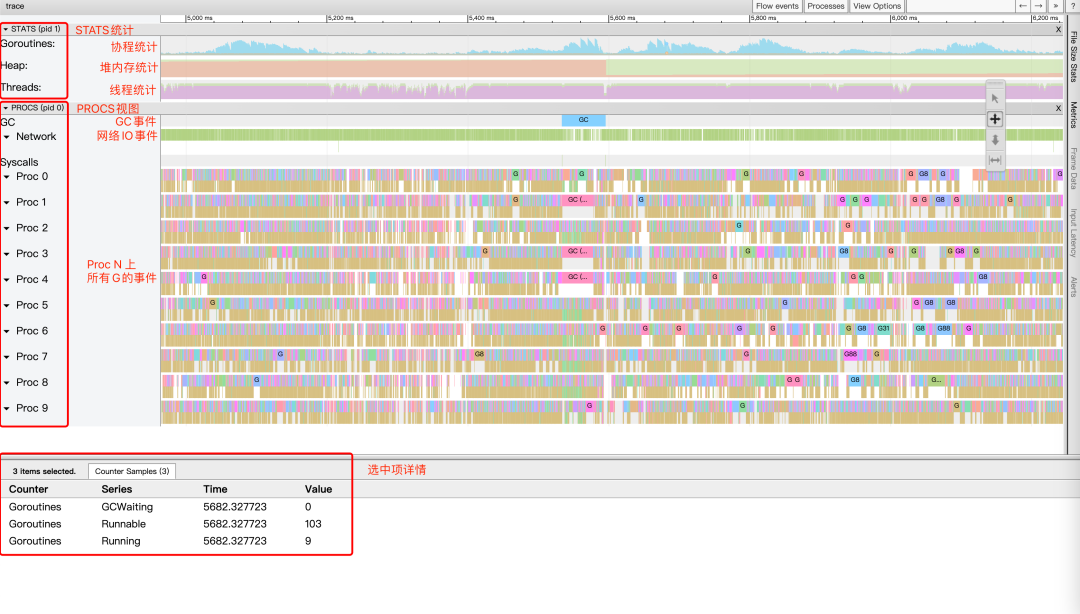Select the blue GC slice in GC row
This screenshot has height=614, width=1080.
click(583, 120)
